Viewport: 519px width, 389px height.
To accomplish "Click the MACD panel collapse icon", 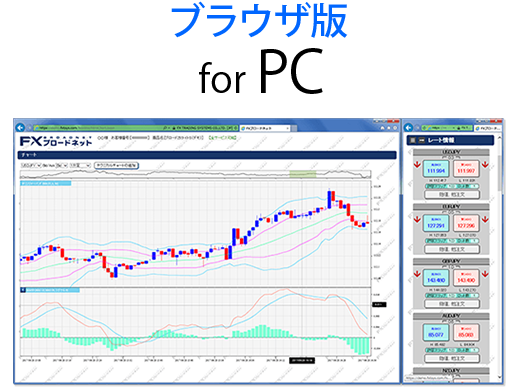I will 23,290.
